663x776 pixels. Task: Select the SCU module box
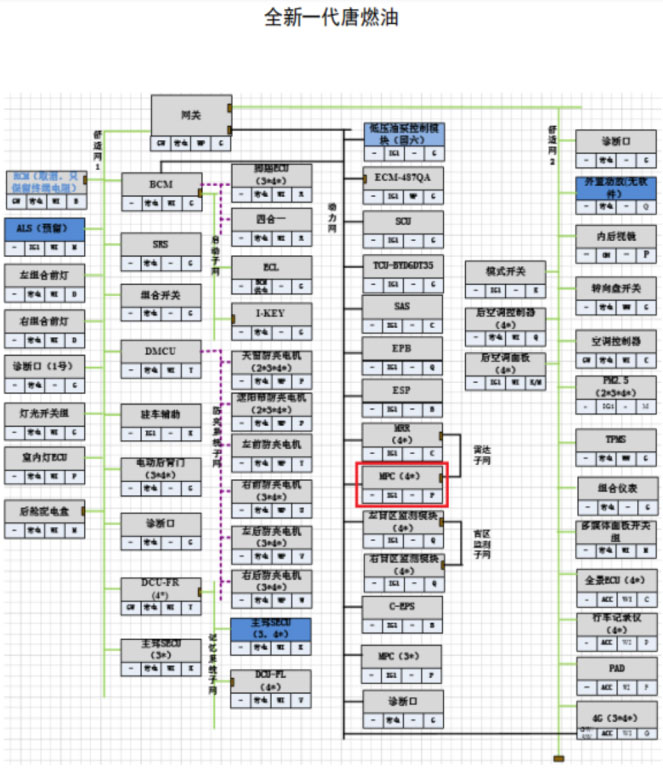click(403, 230)
